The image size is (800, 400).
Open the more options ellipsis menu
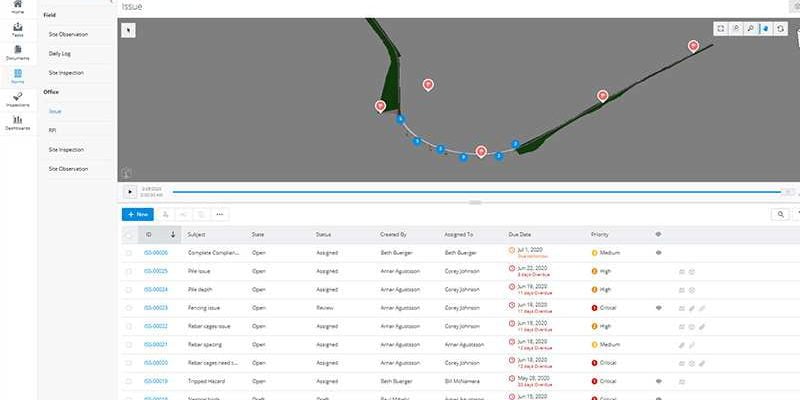tap(220, 214)
